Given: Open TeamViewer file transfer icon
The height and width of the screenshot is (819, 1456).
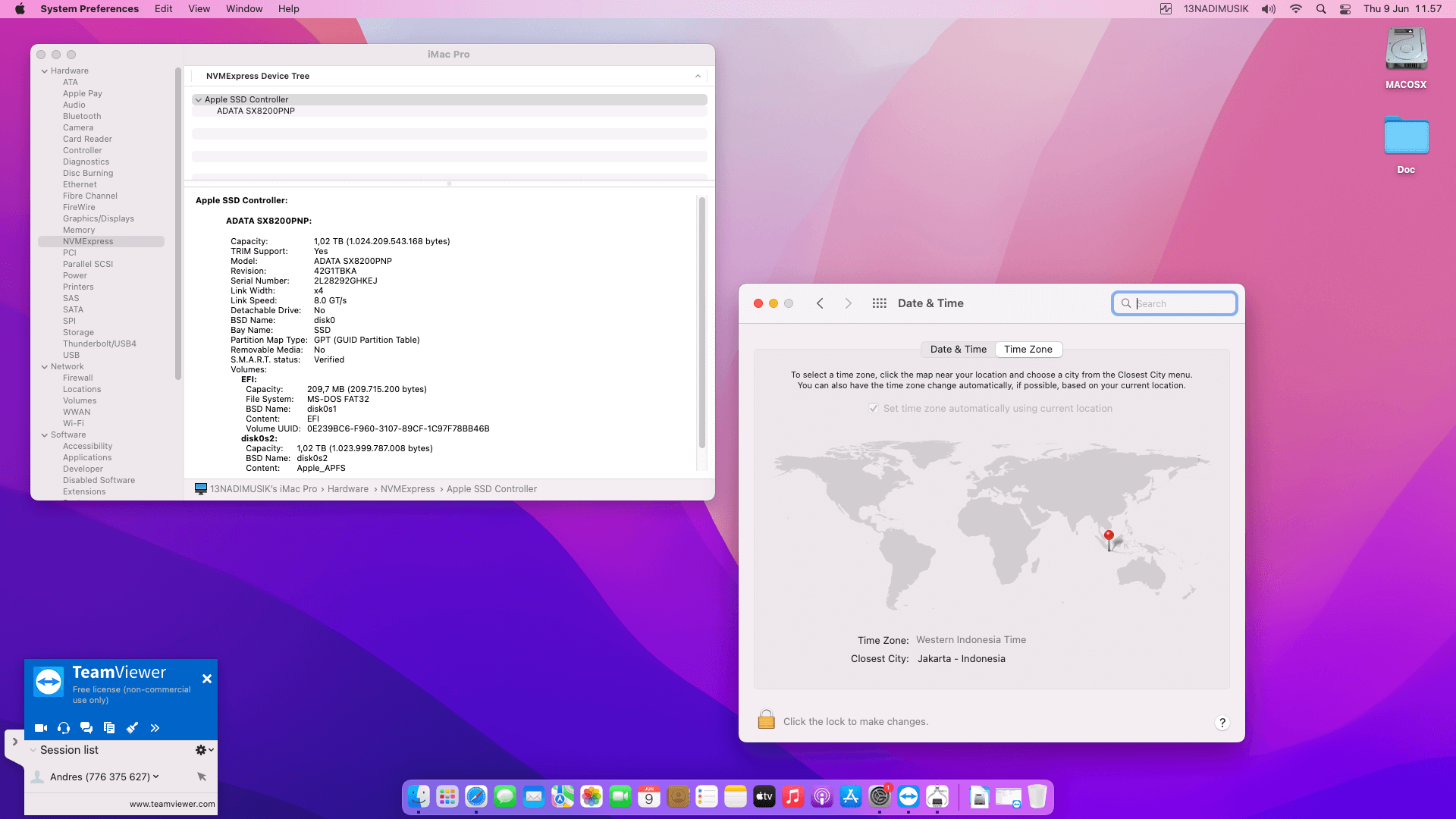Looking at the screenshot, I should coord(109,728).
